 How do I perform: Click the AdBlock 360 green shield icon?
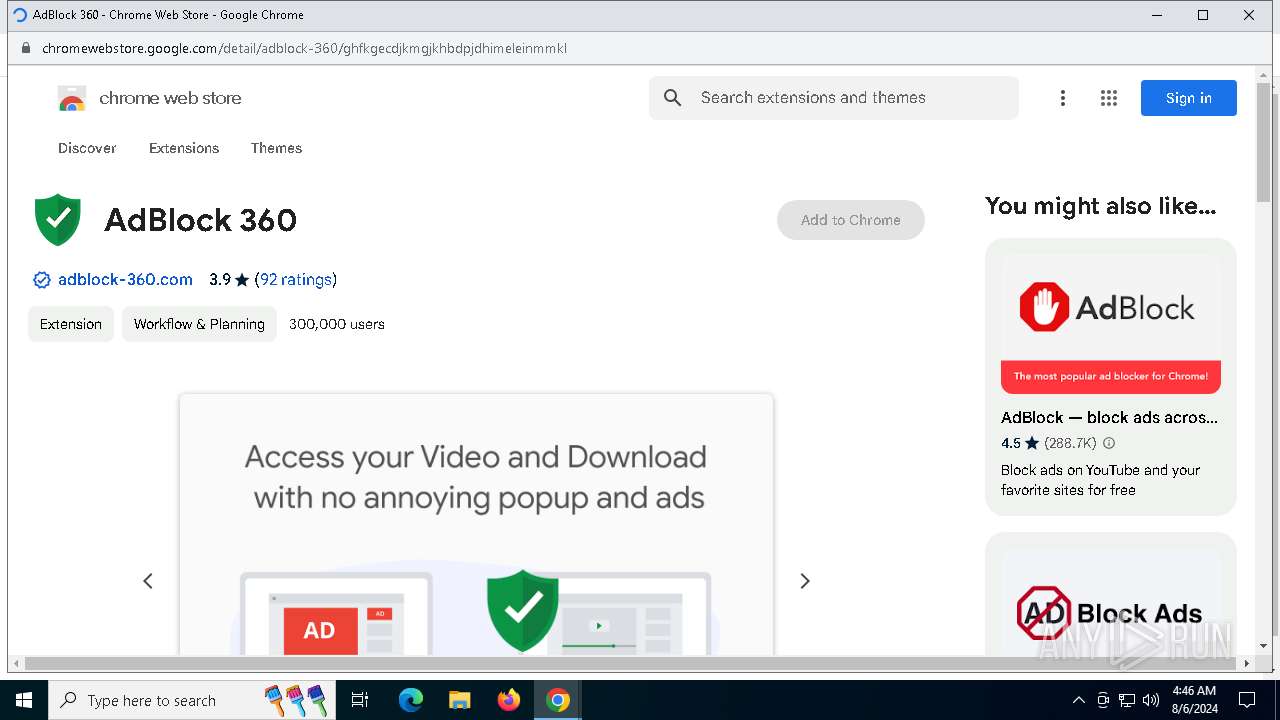point(58,220)
